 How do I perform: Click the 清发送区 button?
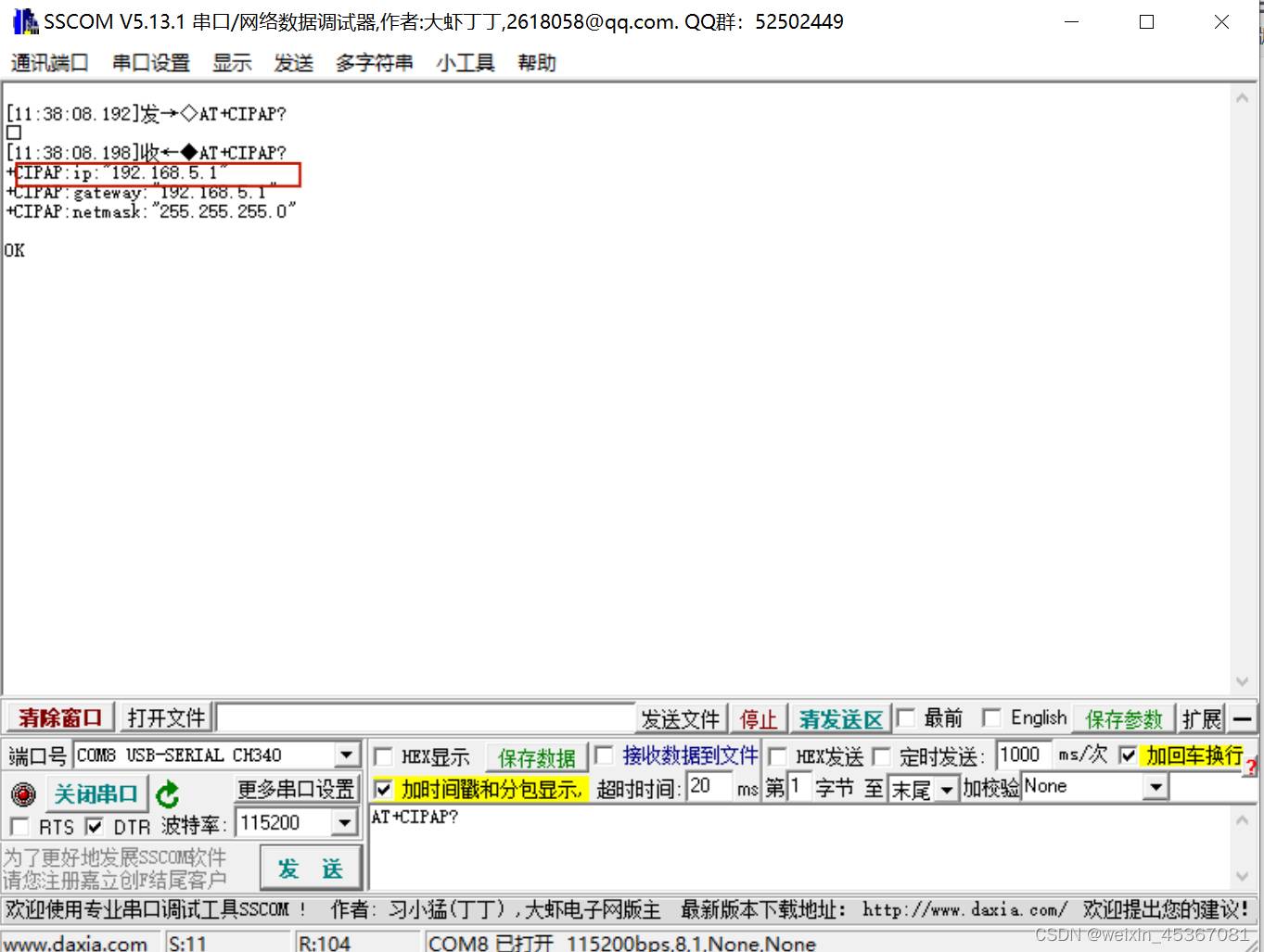point(840,718)
